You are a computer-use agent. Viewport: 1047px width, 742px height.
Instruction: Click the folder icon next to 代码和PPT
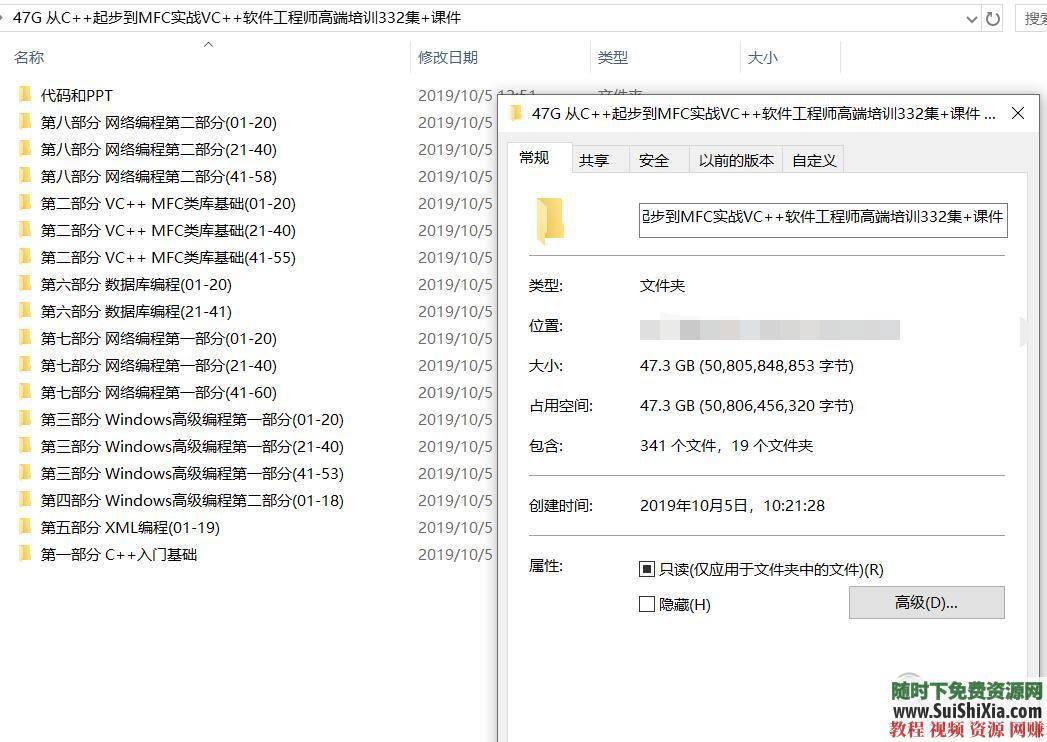point(27,95)
